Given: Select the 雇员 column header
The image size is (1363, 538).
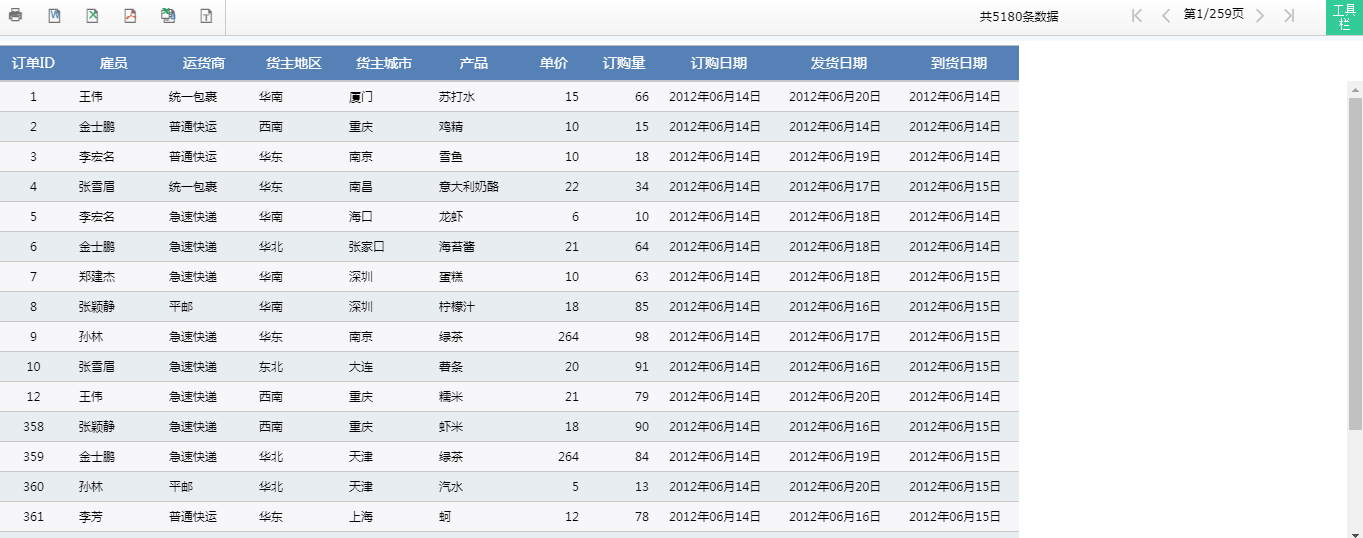Looking at the screenshot, I should (x=114, y=63).
